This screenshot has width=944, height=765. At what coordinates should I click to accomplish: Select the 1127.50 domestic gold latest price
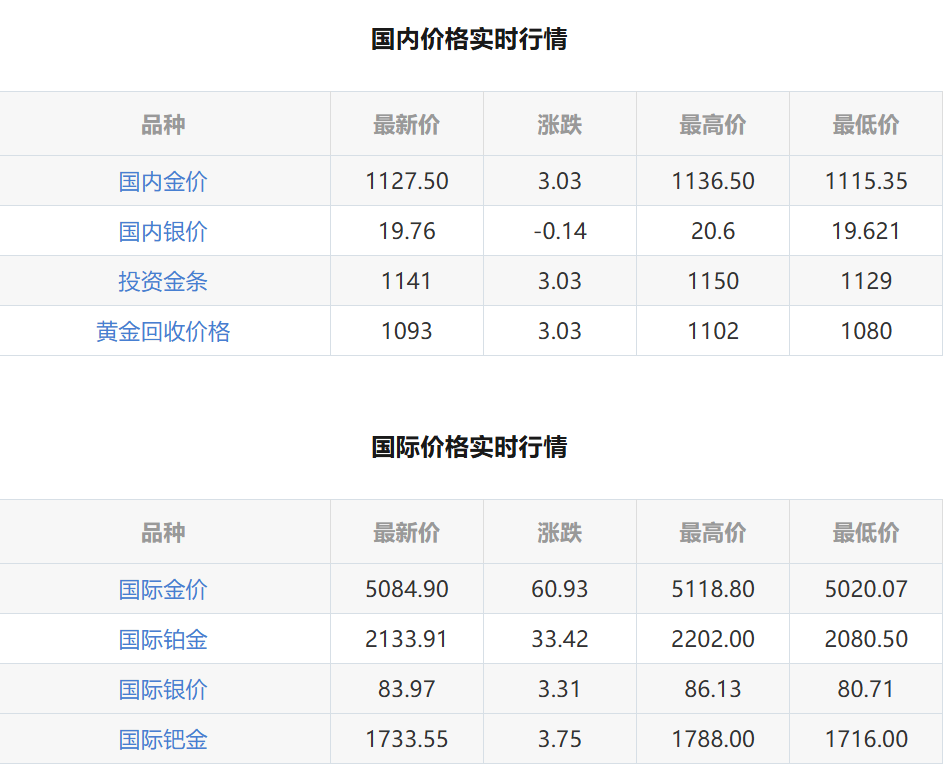406,181
